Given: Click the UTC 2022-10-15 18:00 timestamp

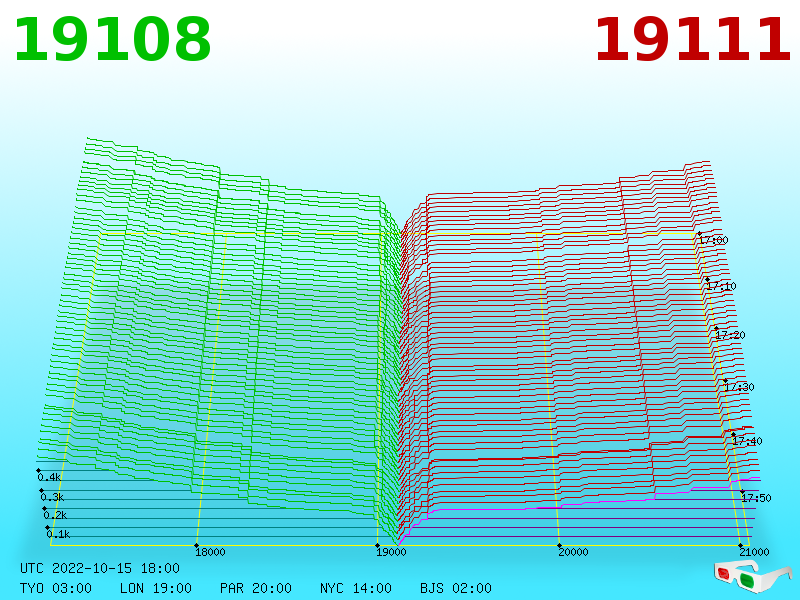Looking at the screenshot, I should click(100, 568).
